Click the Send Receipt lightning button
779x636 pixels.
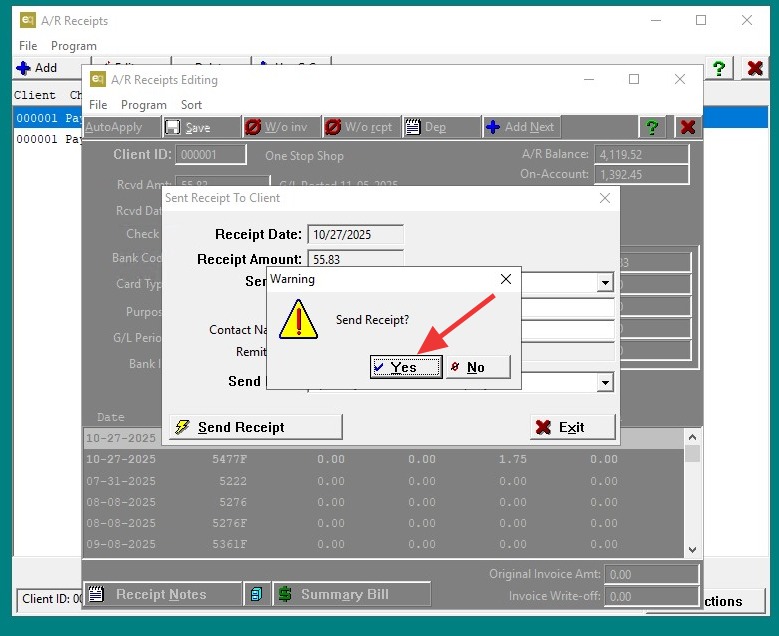click(255, 427)
